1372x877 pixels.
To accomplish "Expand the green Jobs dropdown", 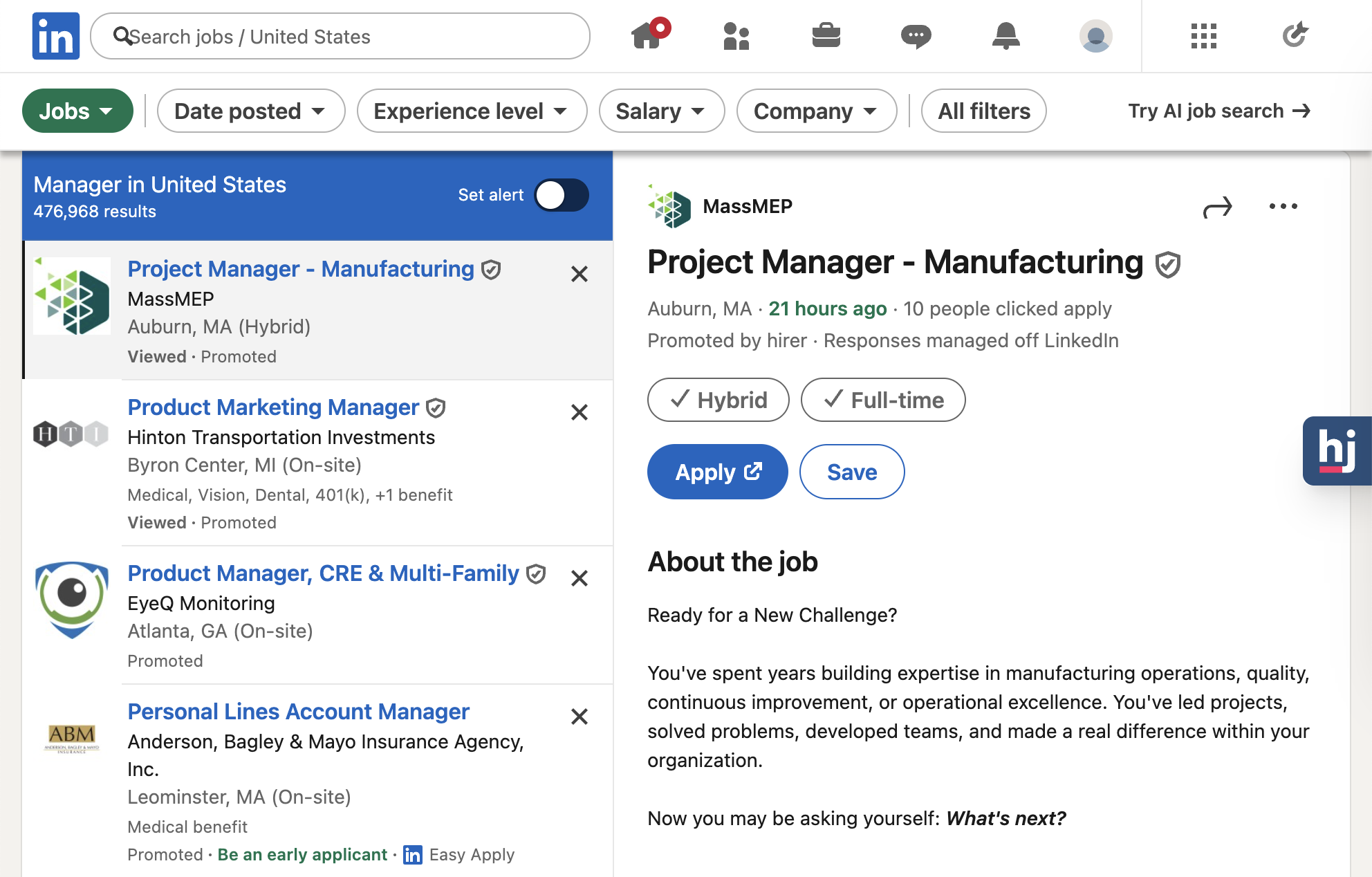I will tap(77, 111).
